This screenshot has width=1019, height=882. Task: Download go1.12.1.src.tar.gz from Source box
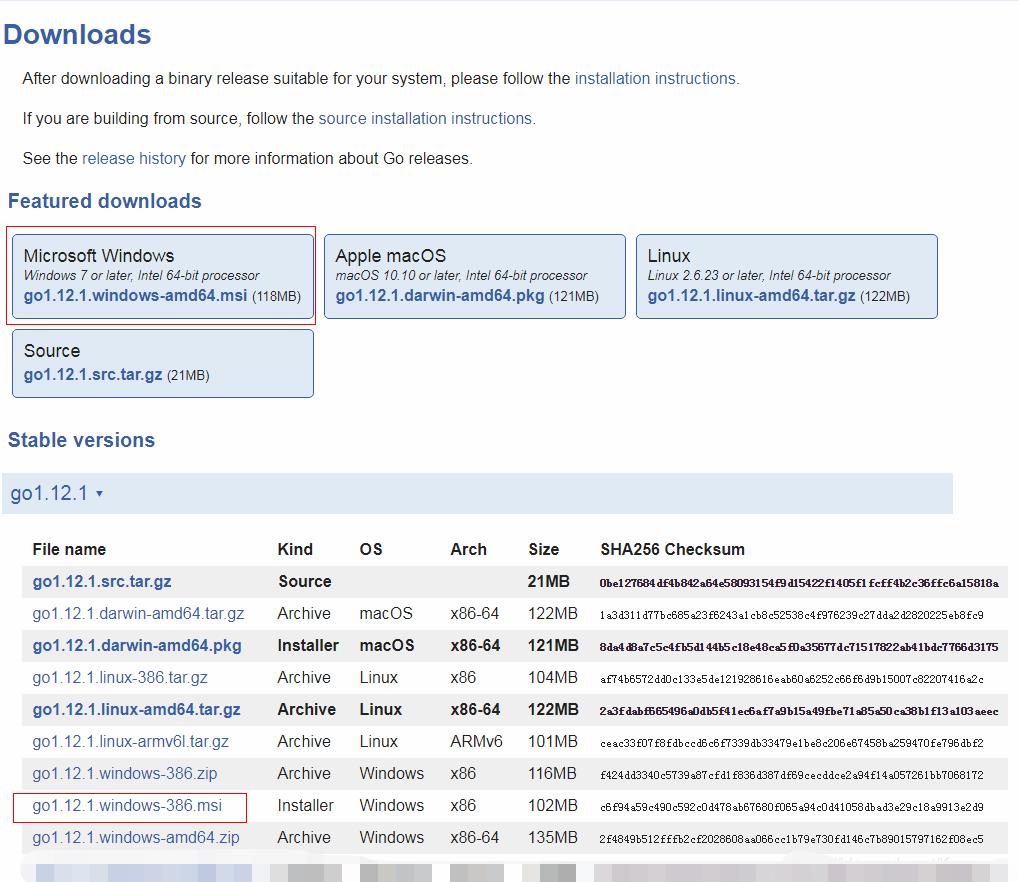(x=93, y=375)
